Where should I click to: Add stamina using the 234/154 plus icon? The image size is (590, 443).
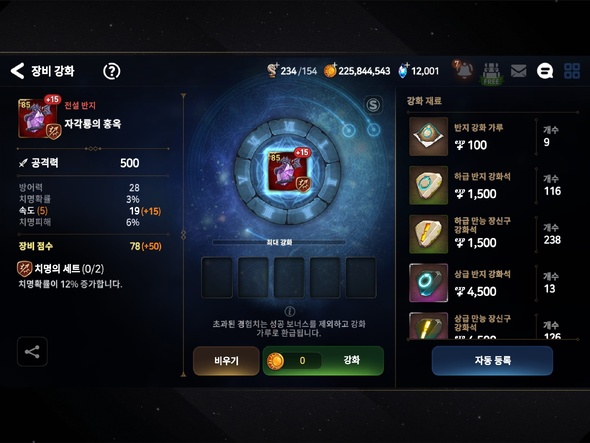click(x=272, y=70)
